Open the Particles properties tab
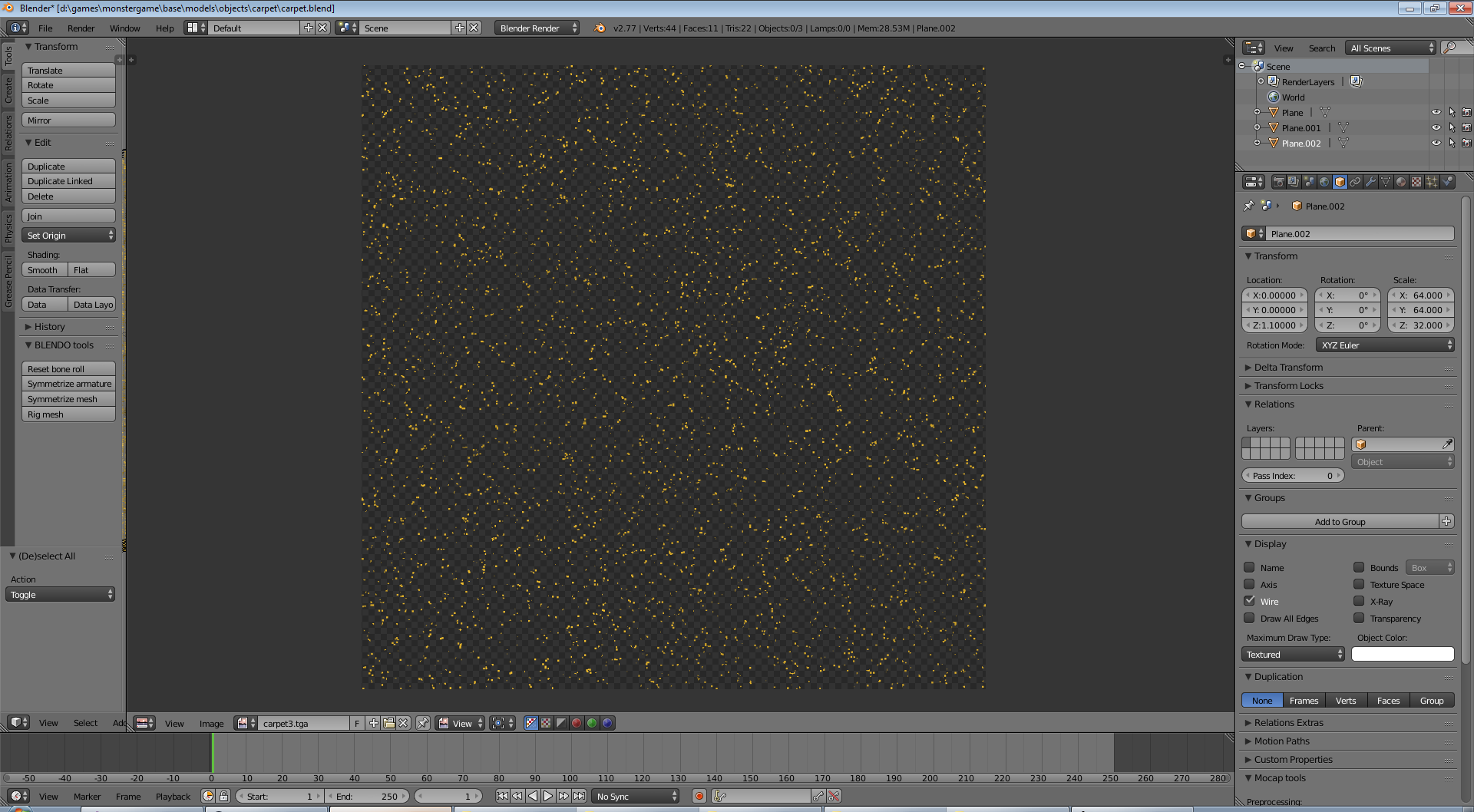Viewport: 1474px width, 812px height. [1432, 182]
